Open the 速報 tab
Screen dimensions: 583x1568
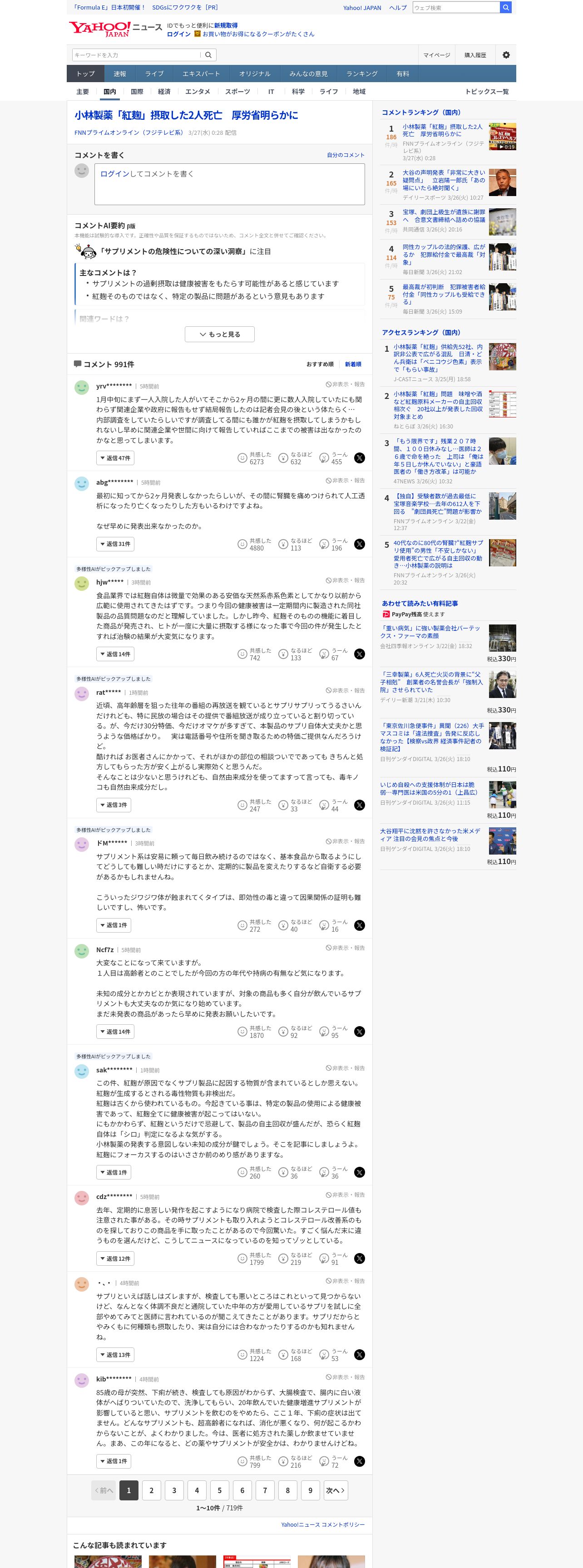(119, 74)
